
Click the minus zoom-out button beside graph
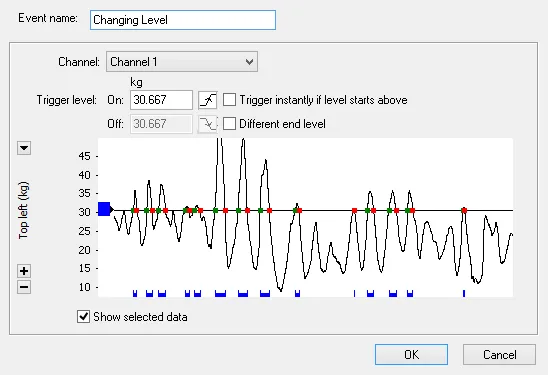[x=24, y=287]
